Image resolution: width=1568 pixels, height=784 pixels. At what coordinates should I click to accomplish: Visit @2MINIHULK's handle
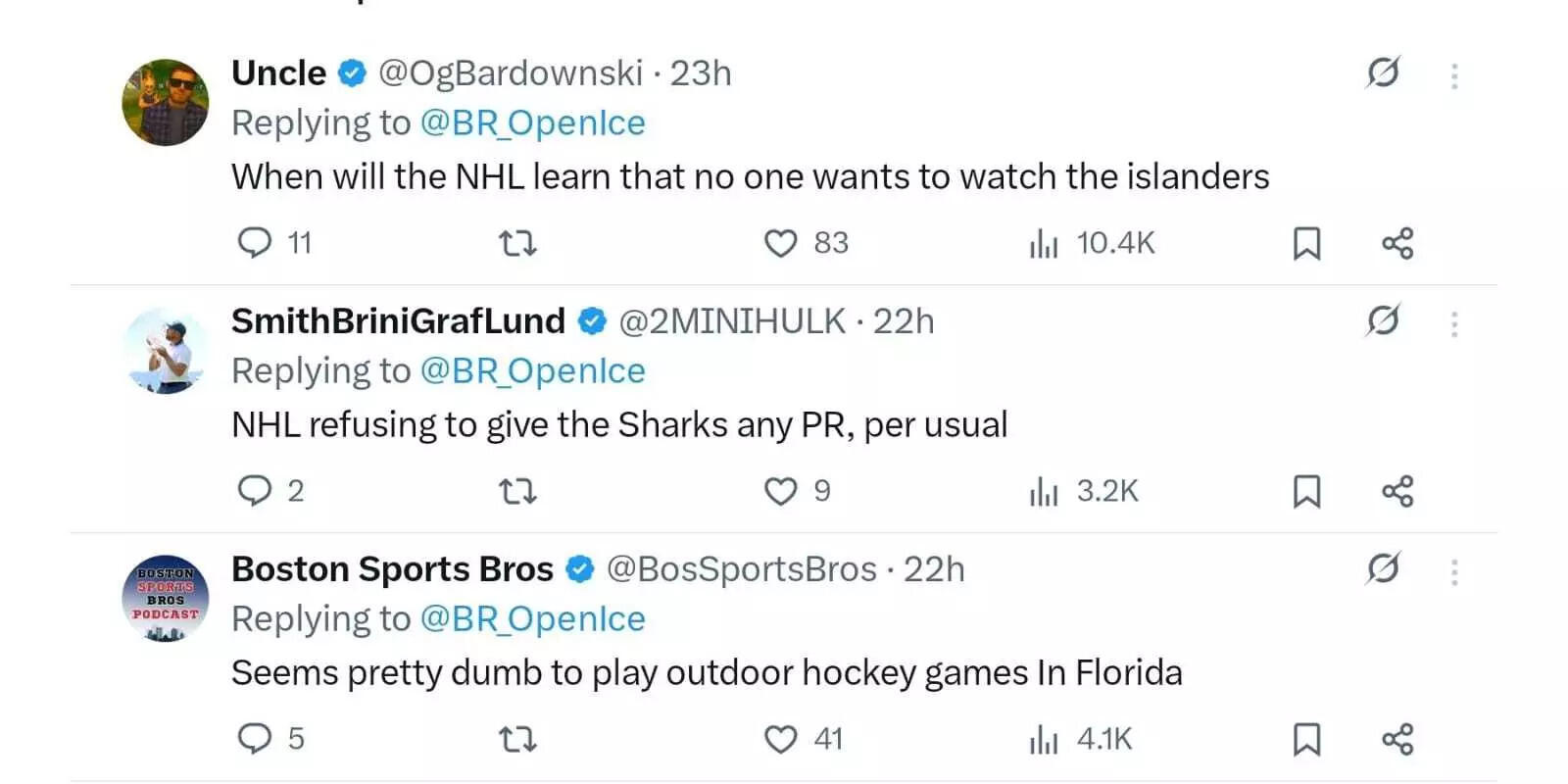pos(730,321)
